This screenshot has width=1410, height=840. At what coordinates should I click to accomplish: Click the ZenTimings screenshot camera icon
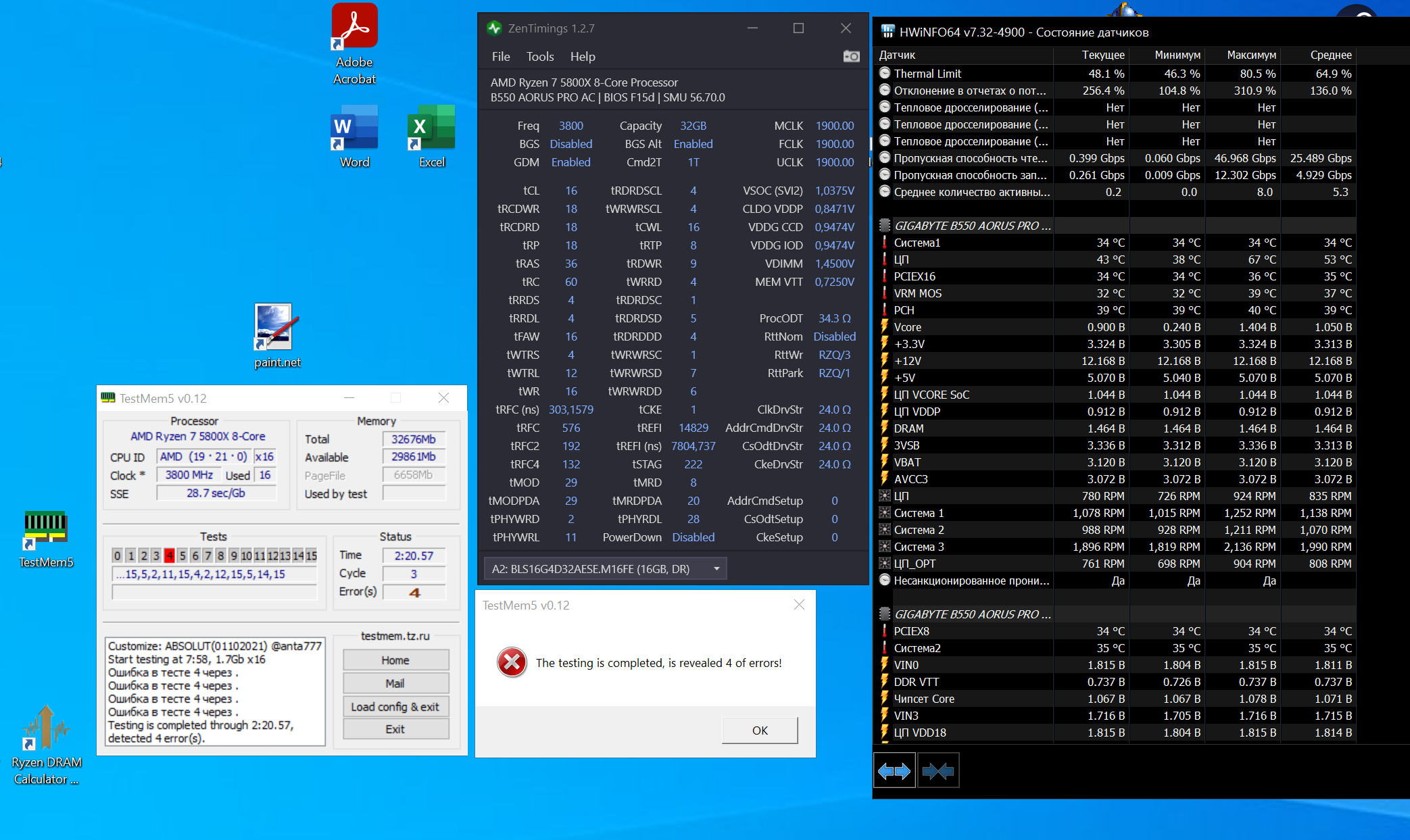[851, 56]
